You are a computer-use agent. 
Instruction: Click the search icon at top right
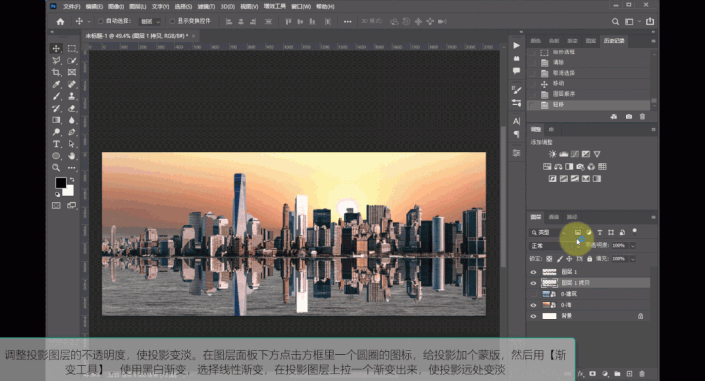click(x=615, y=21)
